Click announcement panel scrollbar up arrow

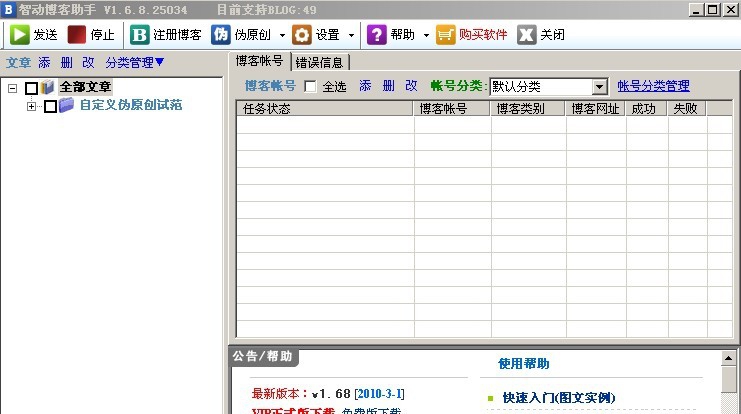pyautogui.click(x=728, y=359)
